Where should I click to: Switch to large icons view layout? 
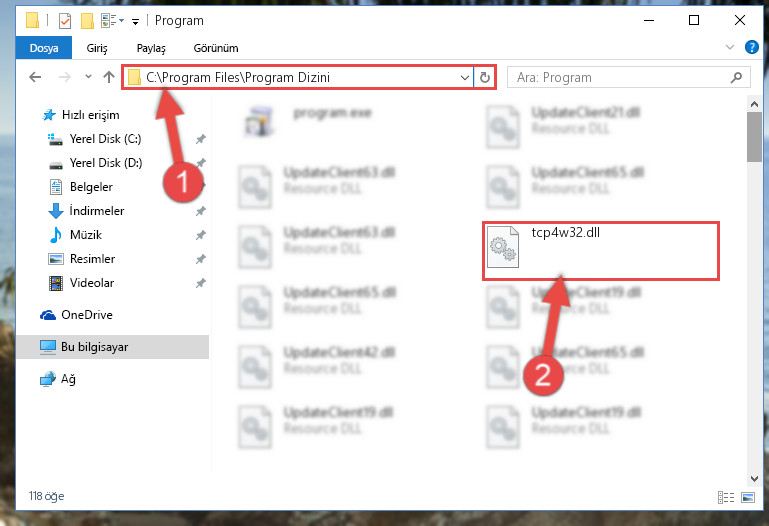(748, 498)
